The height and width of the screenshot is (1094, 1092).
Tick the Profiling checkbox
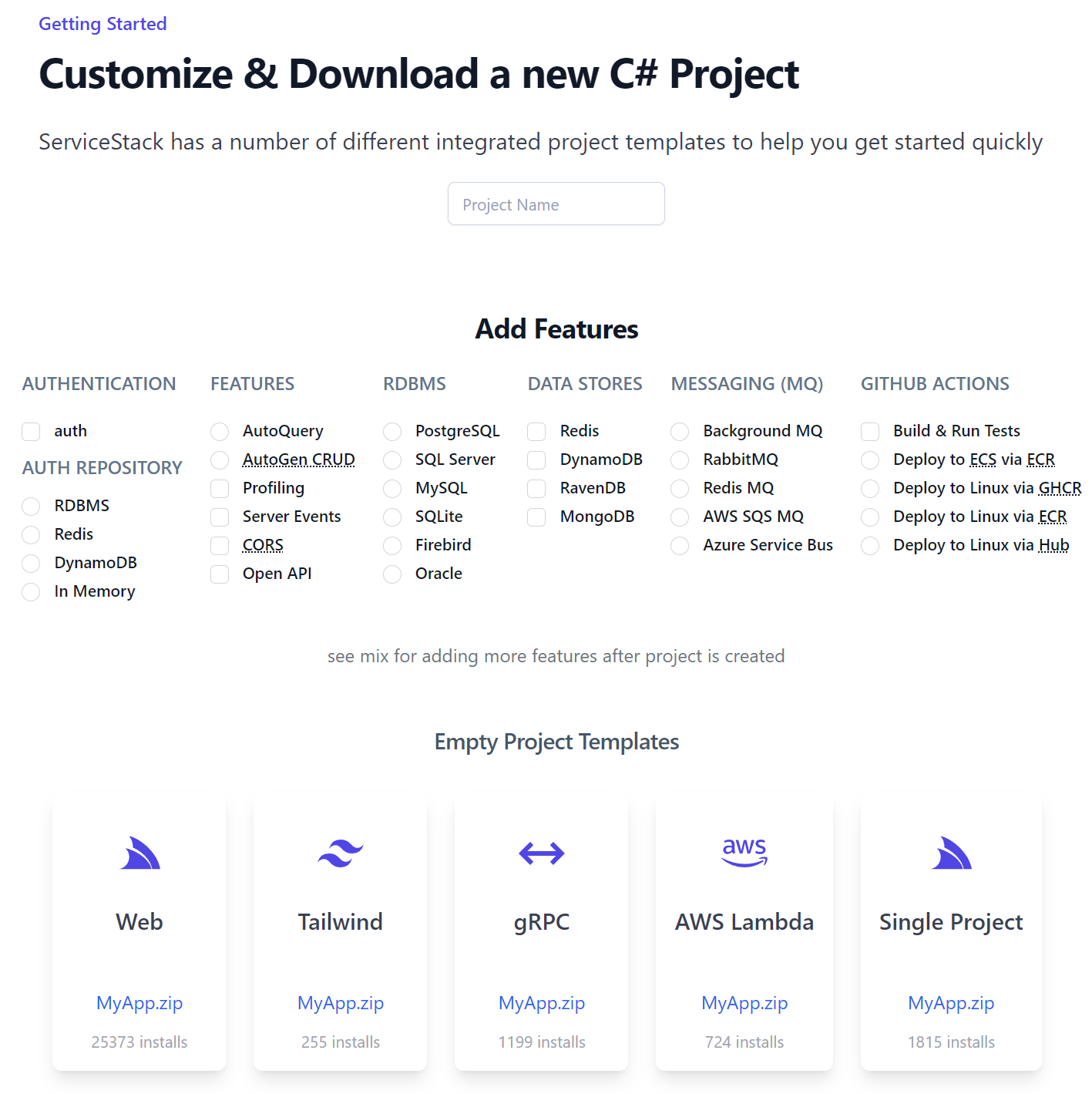pos(220,489)
